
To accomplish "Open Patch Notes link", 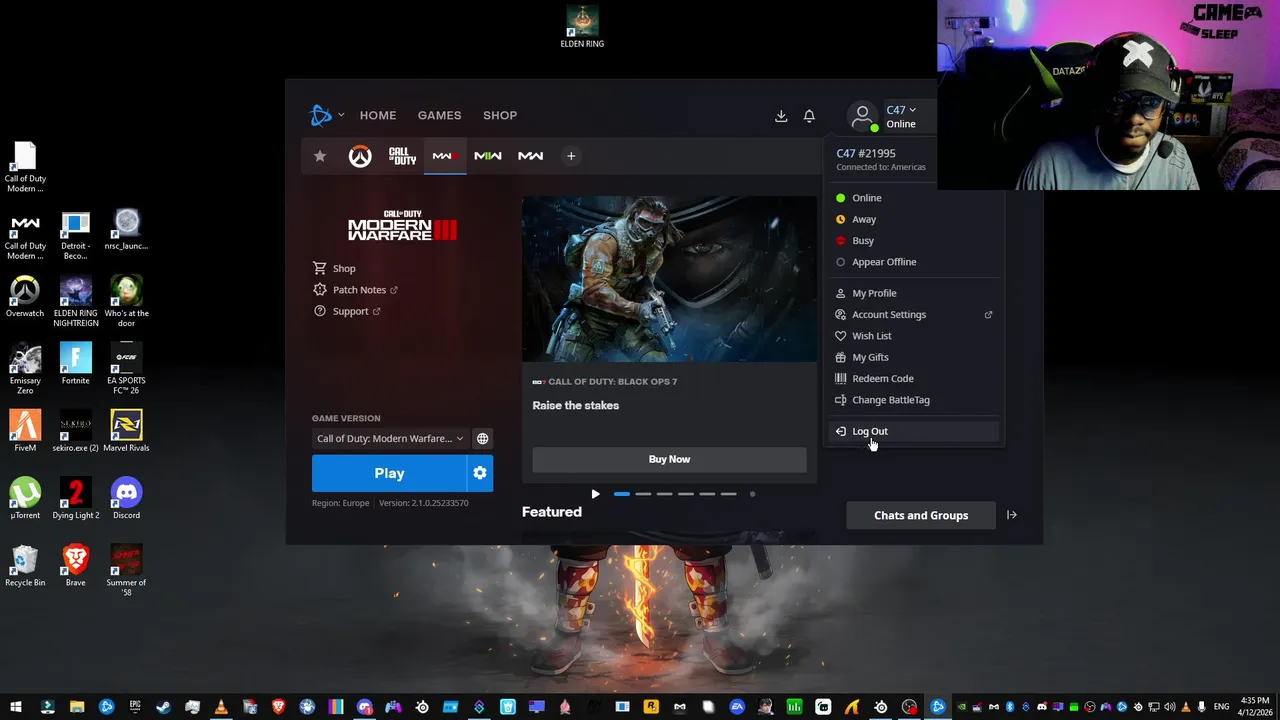I will [355, 290].
